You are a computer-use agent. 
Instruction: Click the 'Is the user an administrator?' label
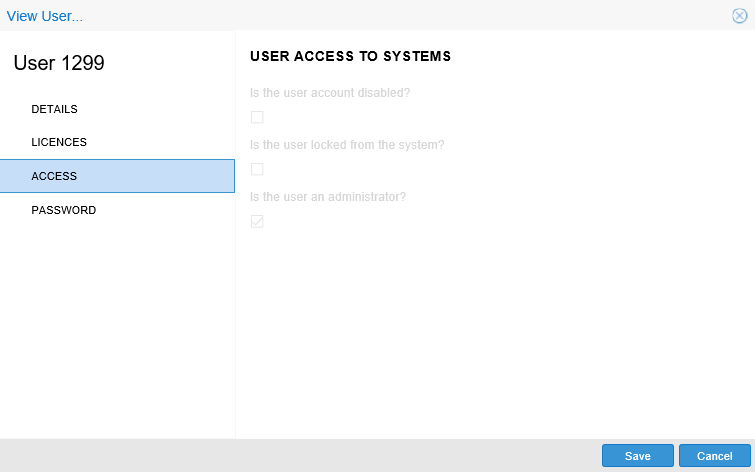click(328, 197)
